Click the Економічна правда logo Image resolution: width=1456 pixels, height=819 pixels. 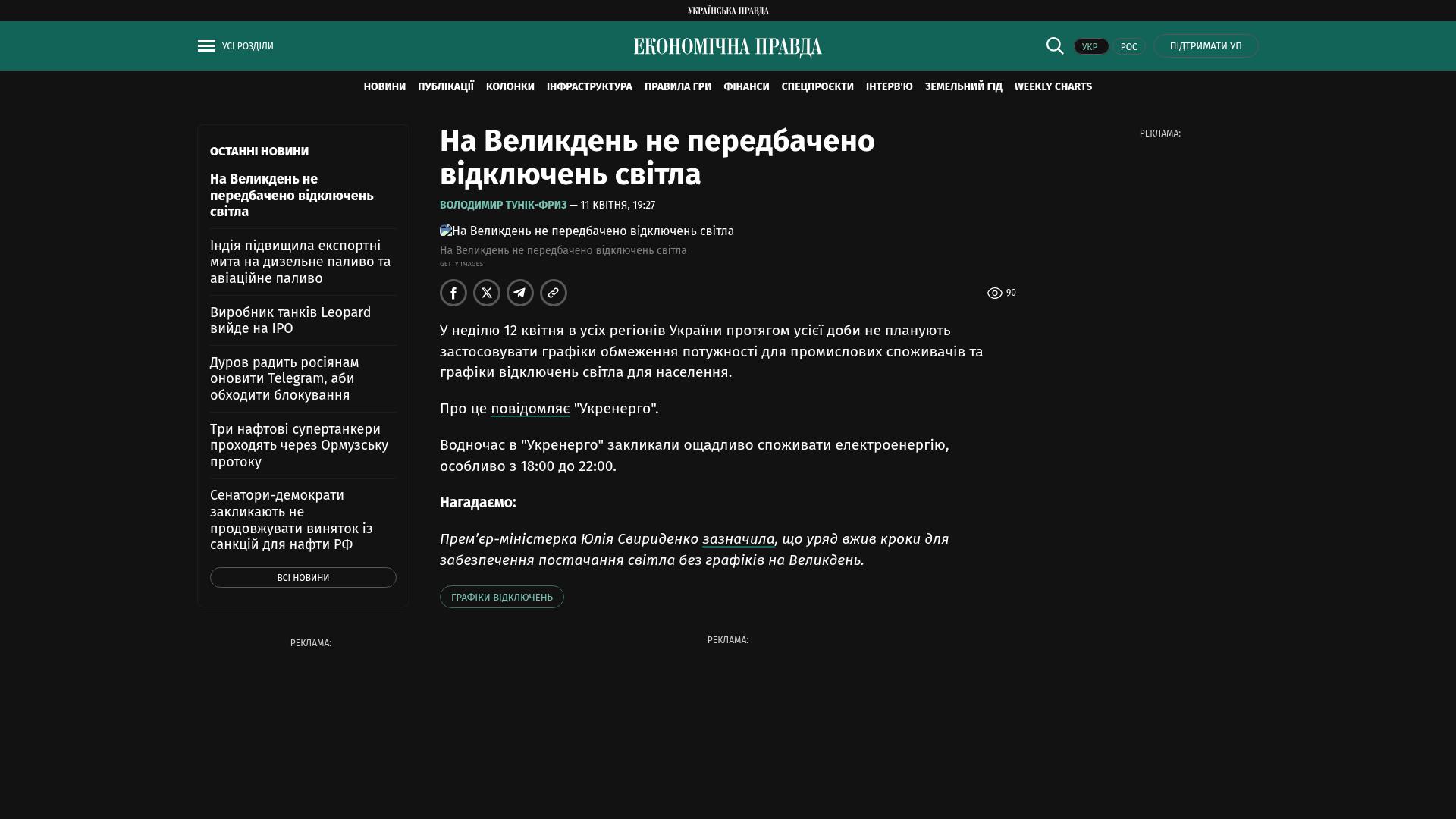[x=727, y=47]
